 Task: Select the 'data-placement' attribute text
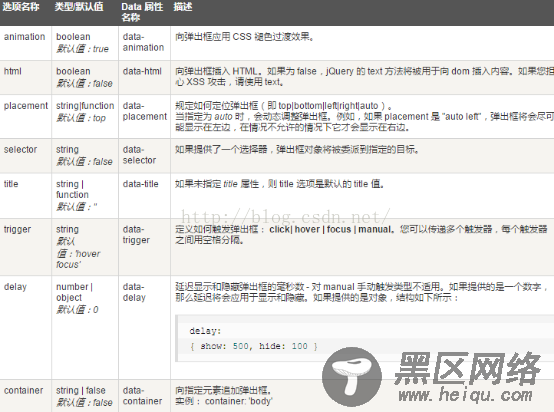[145, 111]
